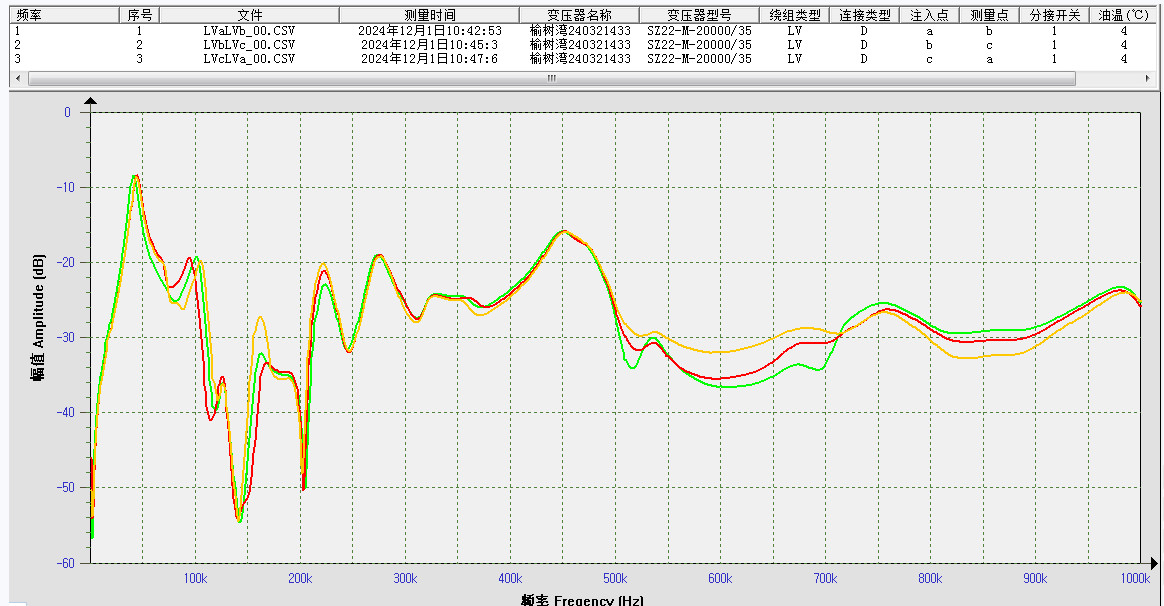
Task: Click the 变压器名称 column header
Action: coord(580,16)
